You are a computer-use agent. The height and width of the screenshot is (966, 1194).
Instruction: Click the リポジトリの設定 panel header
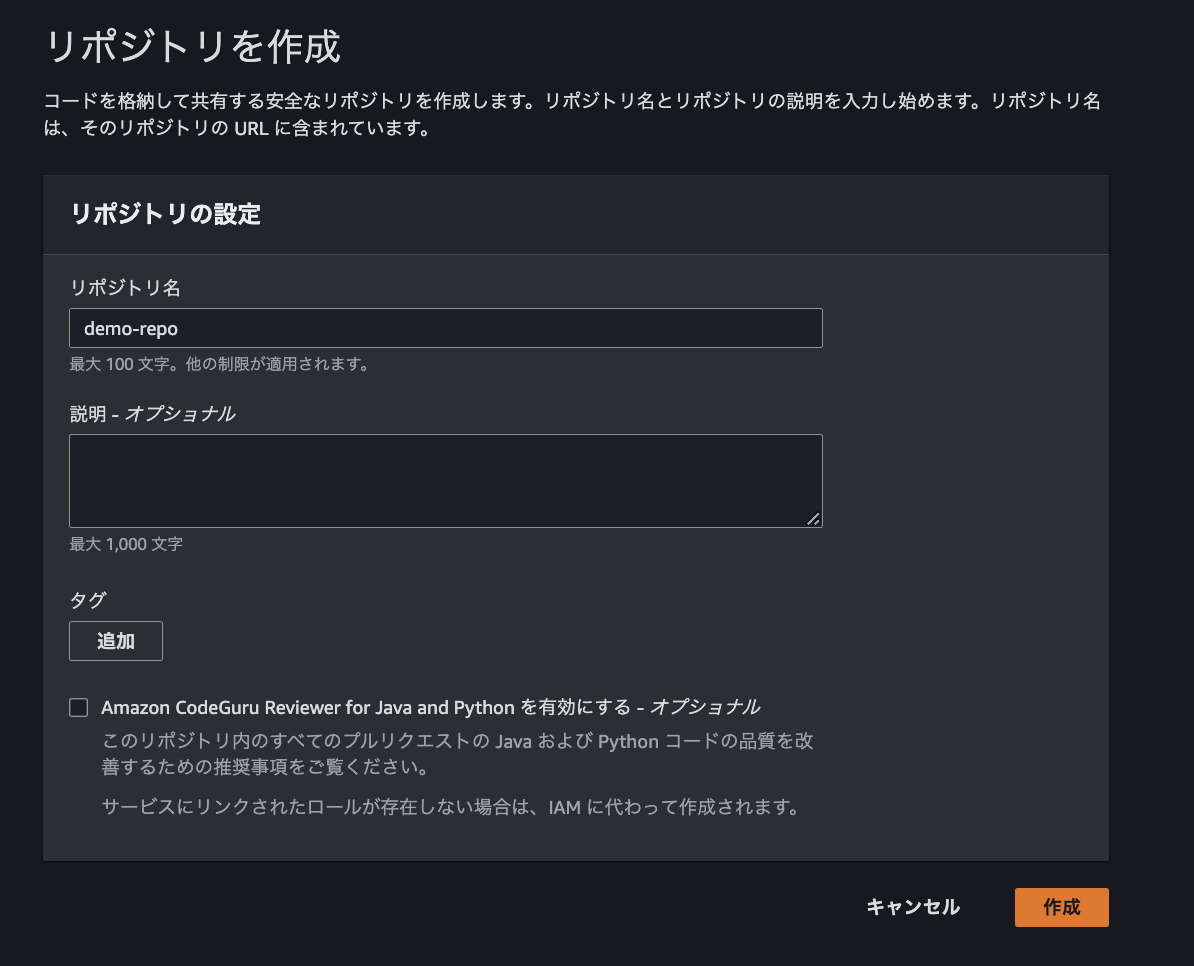[x=166, y=214]
